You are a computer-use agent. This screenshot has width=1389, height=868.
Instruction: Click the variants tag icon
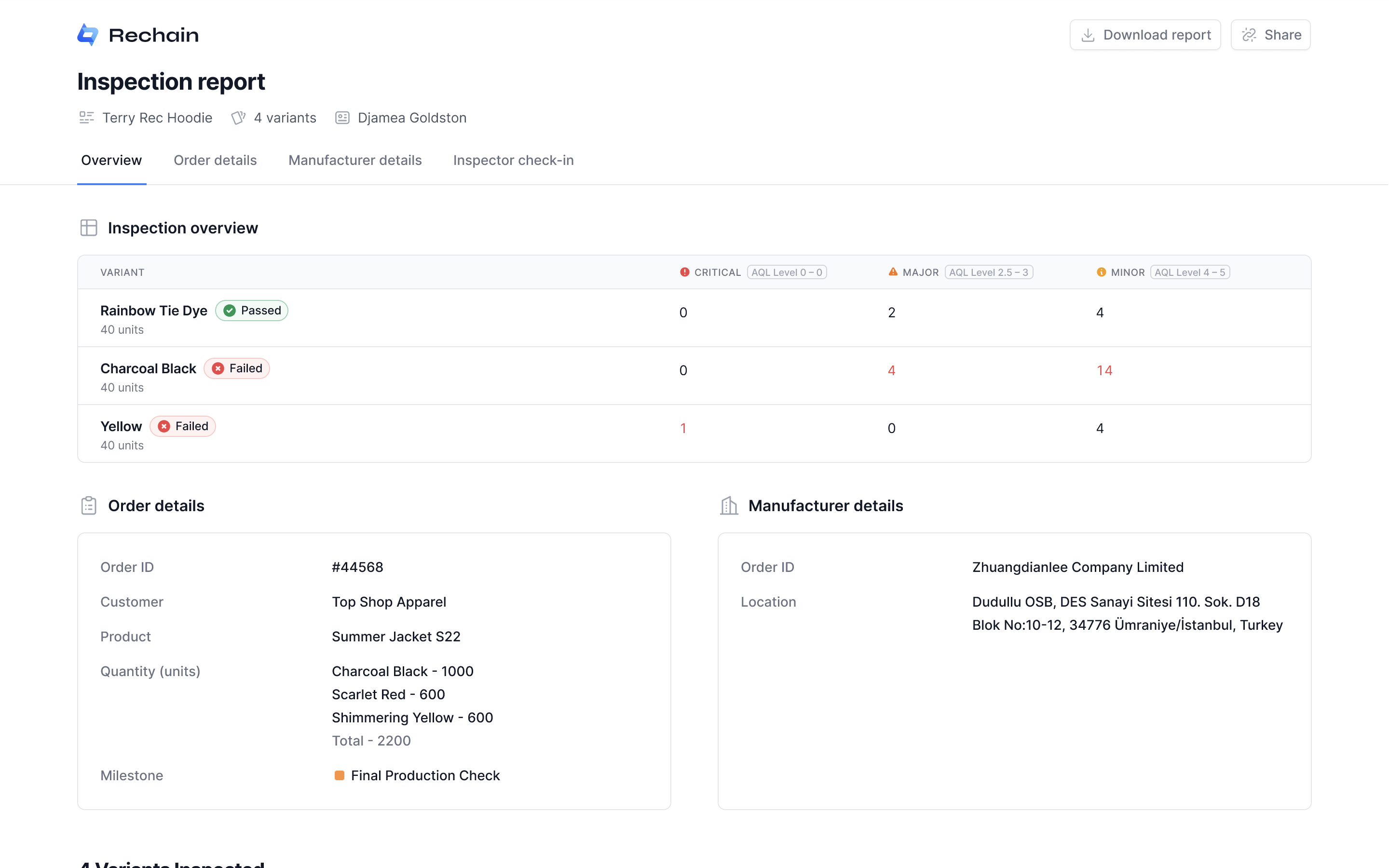[x=238, y=118]
